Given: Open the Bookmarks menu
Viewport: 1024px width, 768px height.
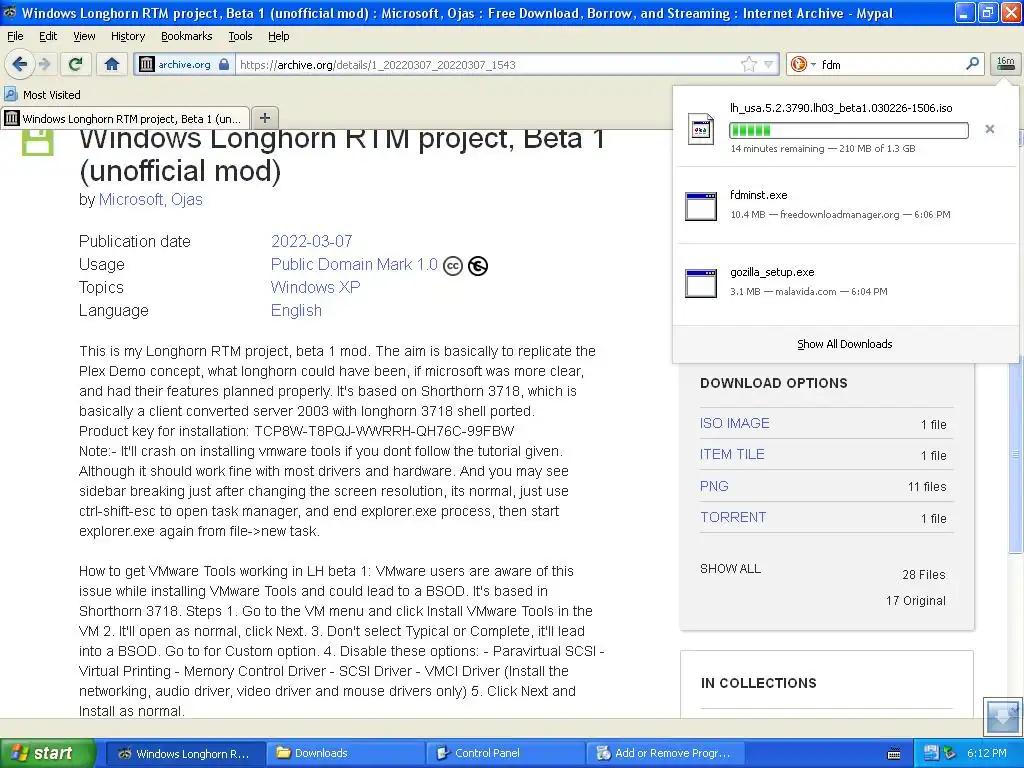Looking at the screenshot, I should pyautogui.click(x=186, y=36).
